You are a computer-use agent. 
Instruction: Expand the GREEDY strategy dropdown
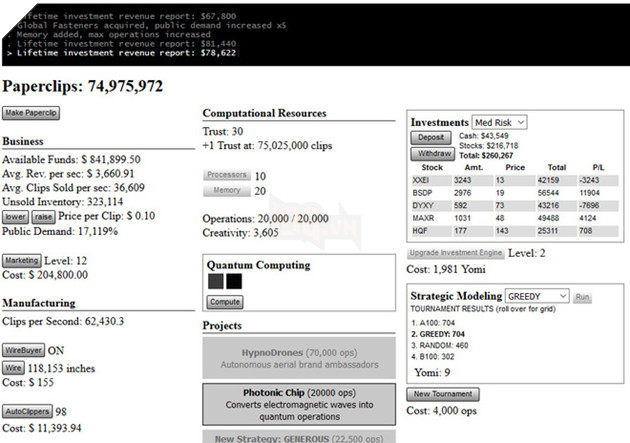click(537, 296)
